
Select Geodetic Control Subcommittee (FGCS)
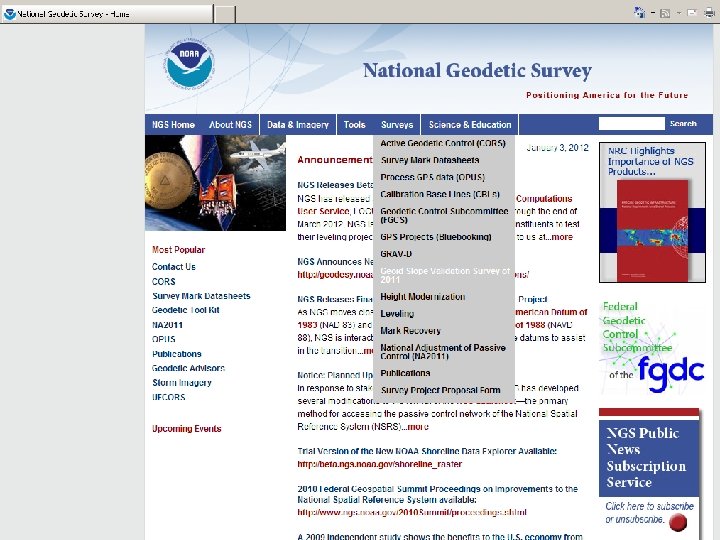(444, 215)
